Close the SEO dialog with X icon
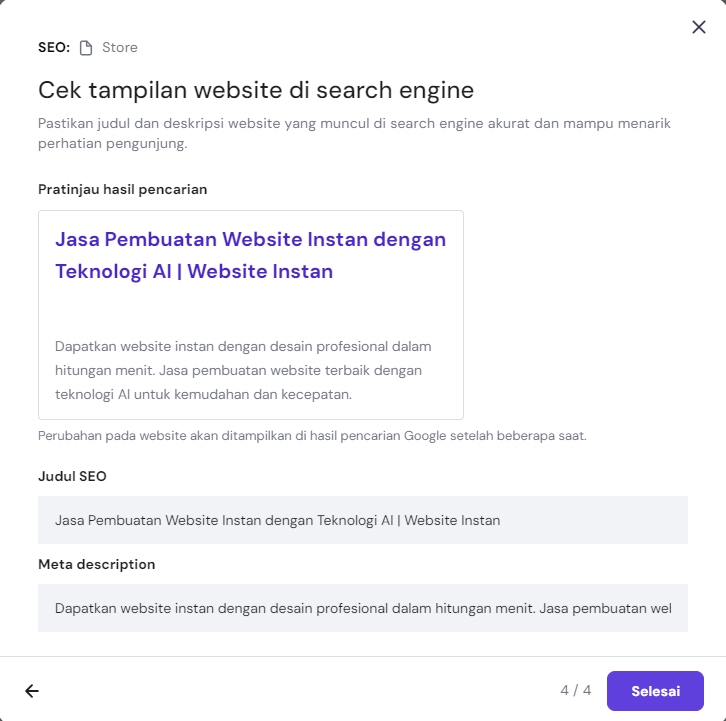 coord(699,28)
